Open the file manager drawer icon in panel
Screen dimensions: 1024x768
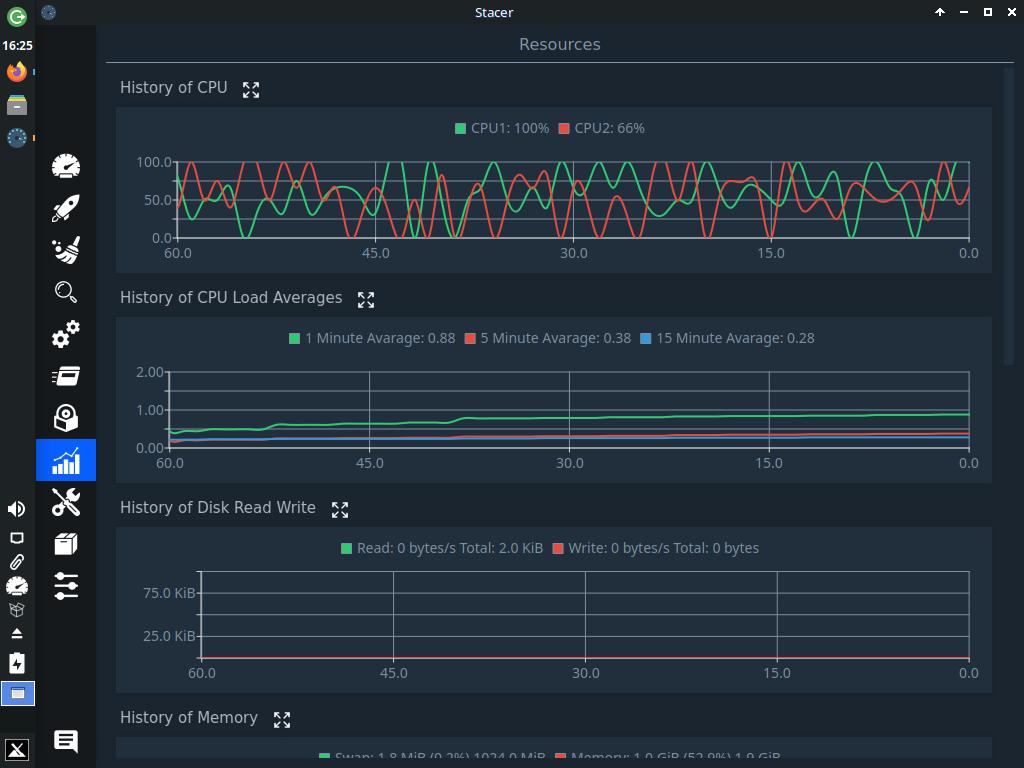(17, 104)
